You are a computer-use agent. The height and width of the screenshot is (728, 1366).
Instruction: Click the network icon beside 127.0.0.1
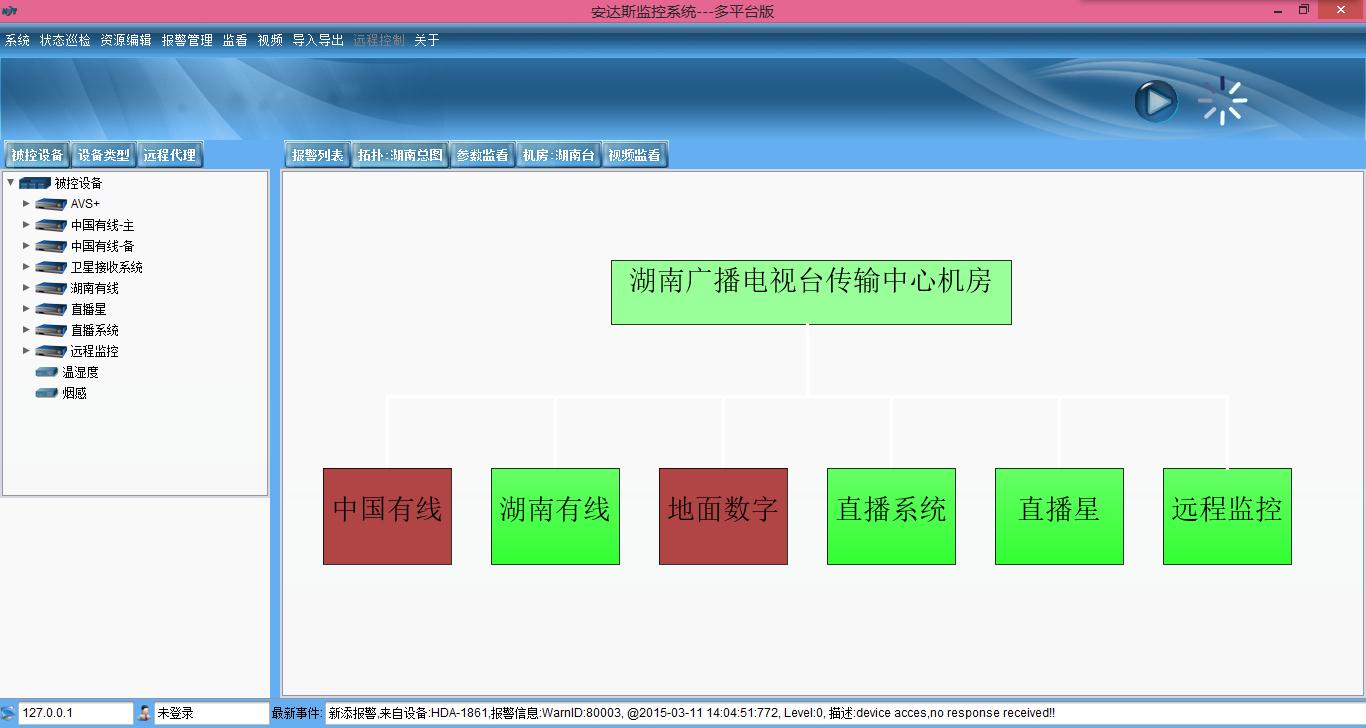tap(8, 713)
